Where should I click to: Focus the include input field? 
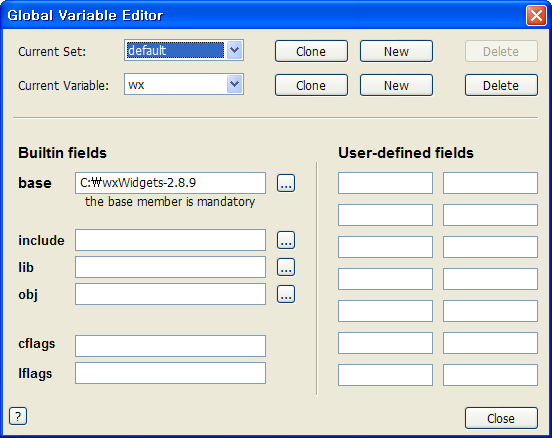click(170, 240)
